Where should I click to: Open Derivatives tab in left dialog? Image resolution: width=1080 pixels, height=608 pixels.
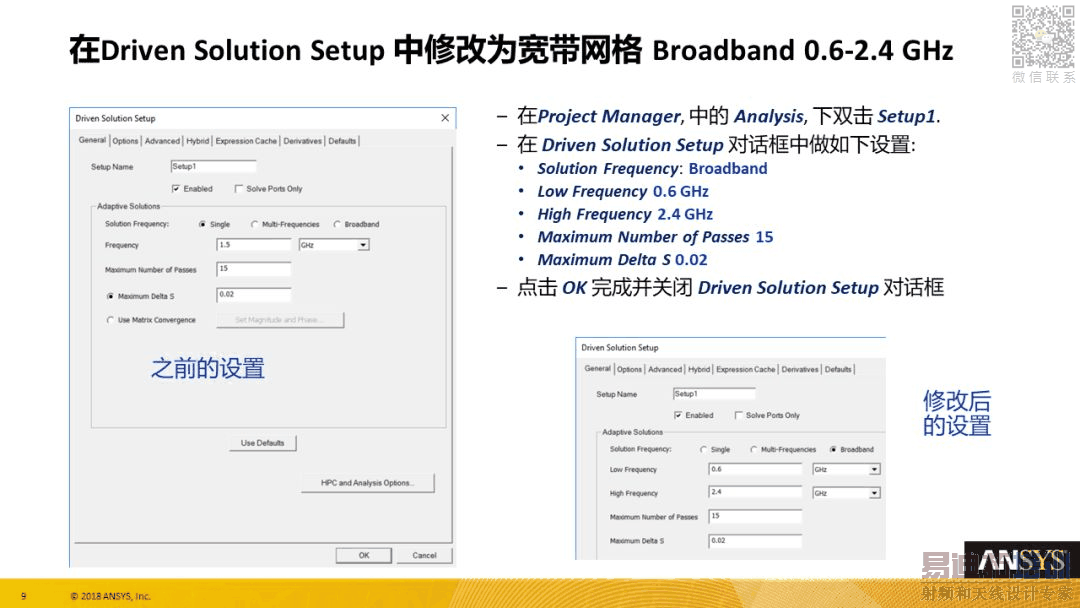[302, 141]
